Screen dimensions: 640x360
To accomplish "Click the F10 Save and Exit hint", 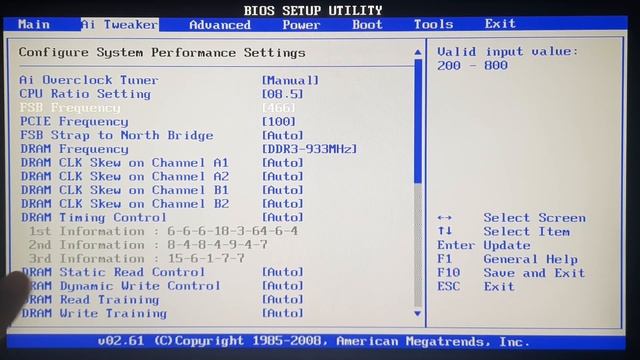I will pos(511,273).
